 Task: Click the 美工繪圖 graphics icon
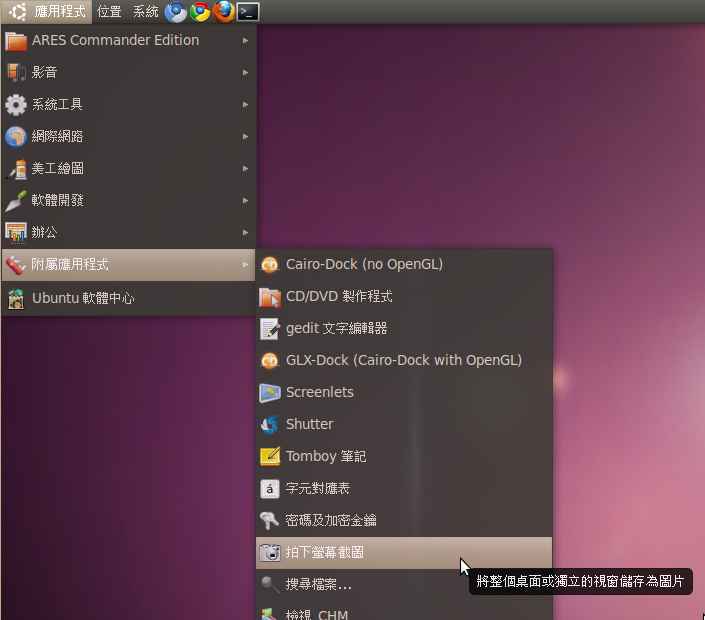17,169
